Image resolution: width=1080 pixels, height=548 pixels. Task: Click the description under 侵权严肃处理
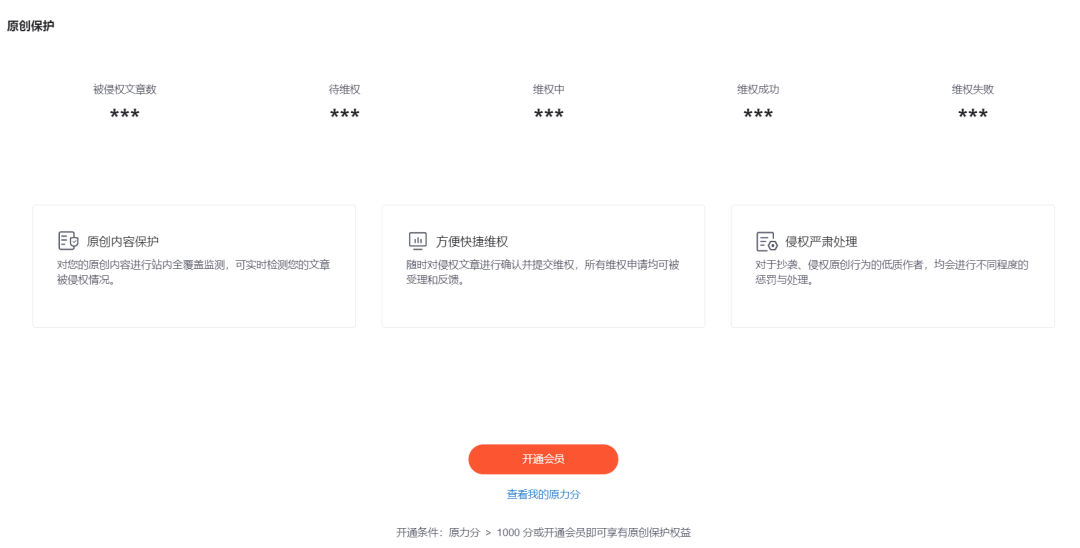892,272
